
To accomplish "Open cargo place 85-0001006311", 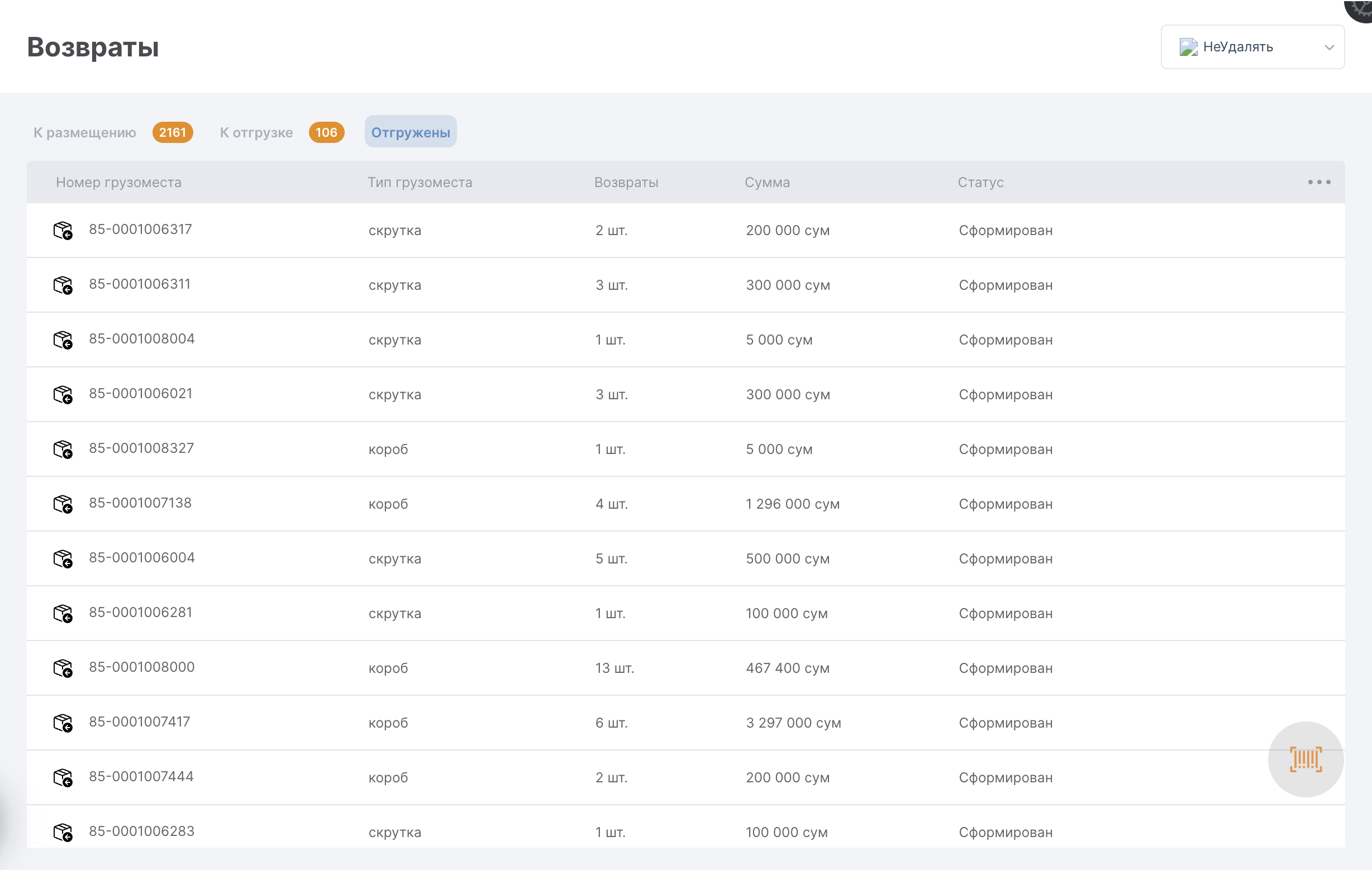I will [140, 284].
